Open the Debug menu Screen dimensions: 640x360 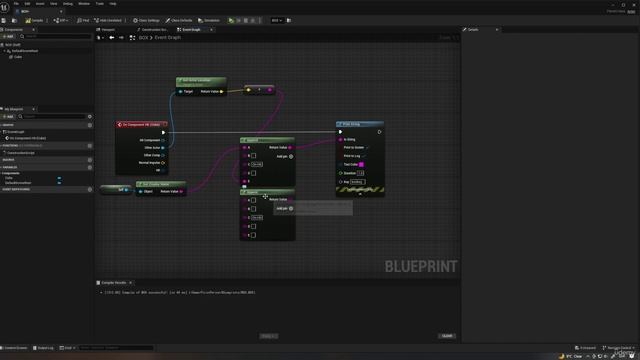68,4
